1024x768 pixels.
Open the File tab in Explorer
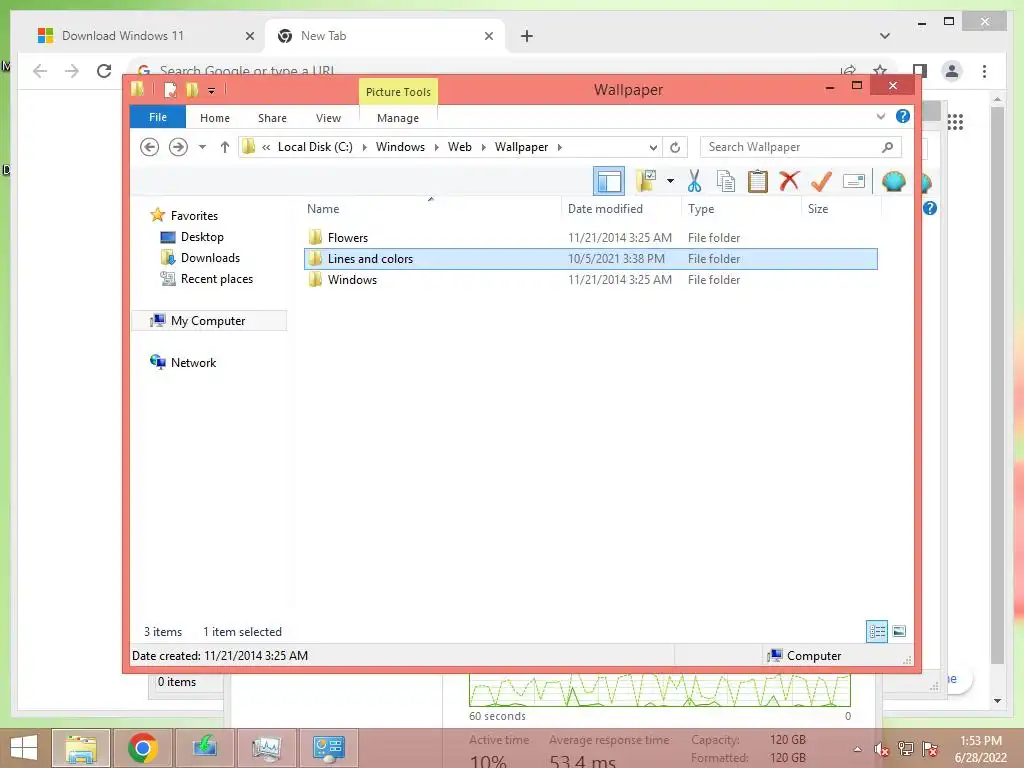[x=158, y=118]
